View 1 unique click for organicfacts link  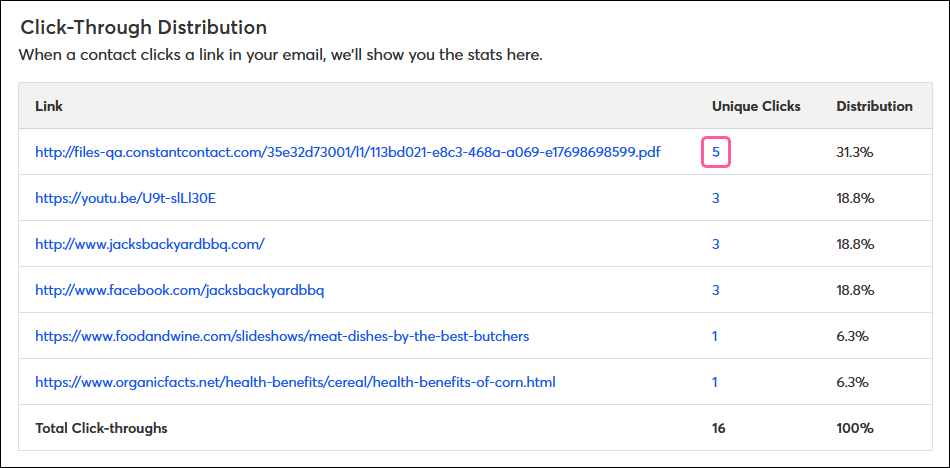point(715,382)
